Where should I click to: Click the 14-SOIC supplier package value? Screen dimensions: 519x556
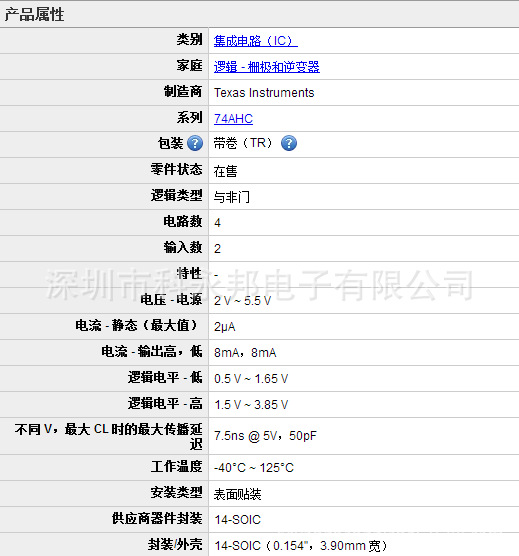point(237,520)
